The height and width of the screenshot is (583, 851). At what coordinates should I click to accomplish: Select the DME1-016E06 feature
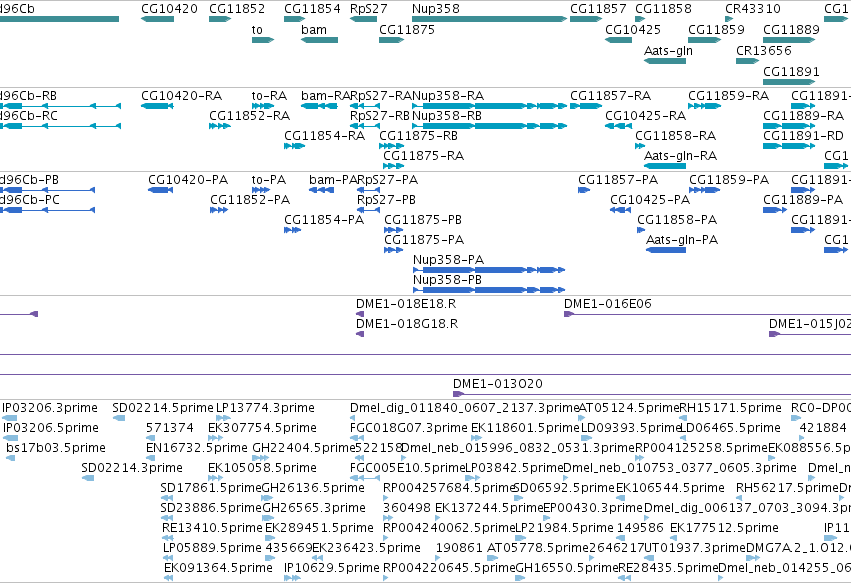(x=707, y=314)
